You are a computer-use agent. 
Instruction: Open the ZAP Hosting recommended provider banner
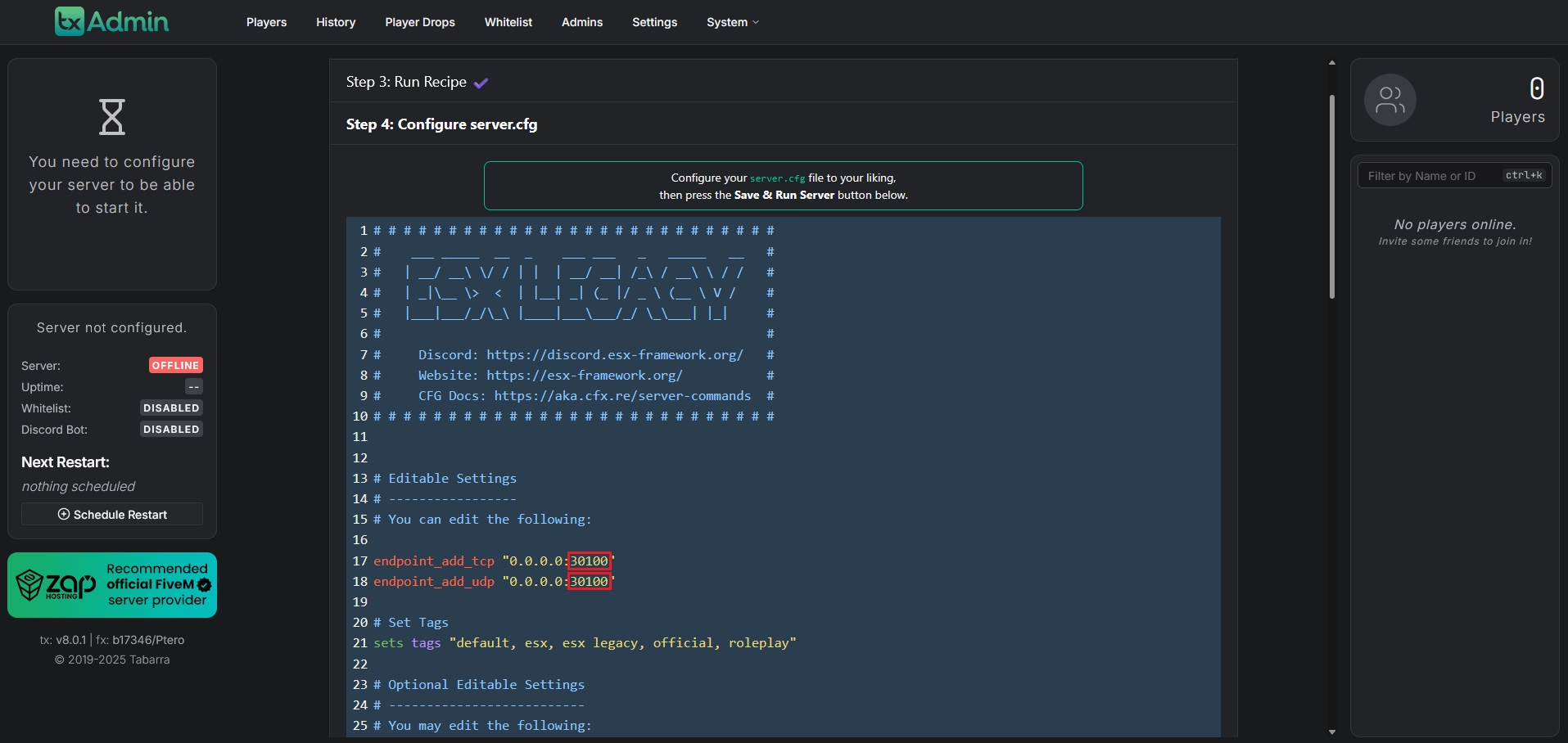click(x=112, y=585)
